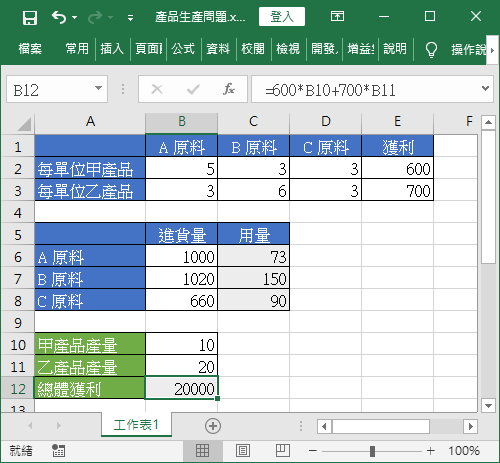Click cell with value 150

(x=254, y=278)
